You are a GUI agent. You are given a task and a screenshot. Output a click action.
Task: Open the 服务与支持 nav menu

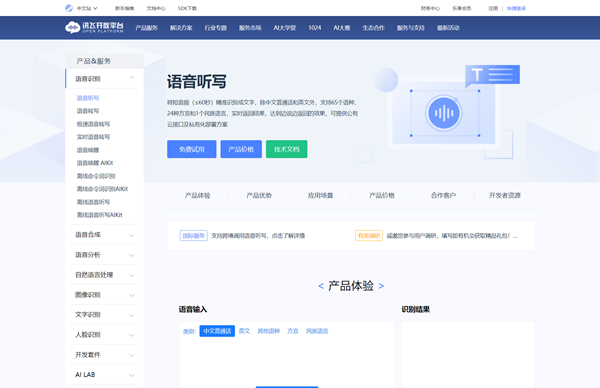411,28
